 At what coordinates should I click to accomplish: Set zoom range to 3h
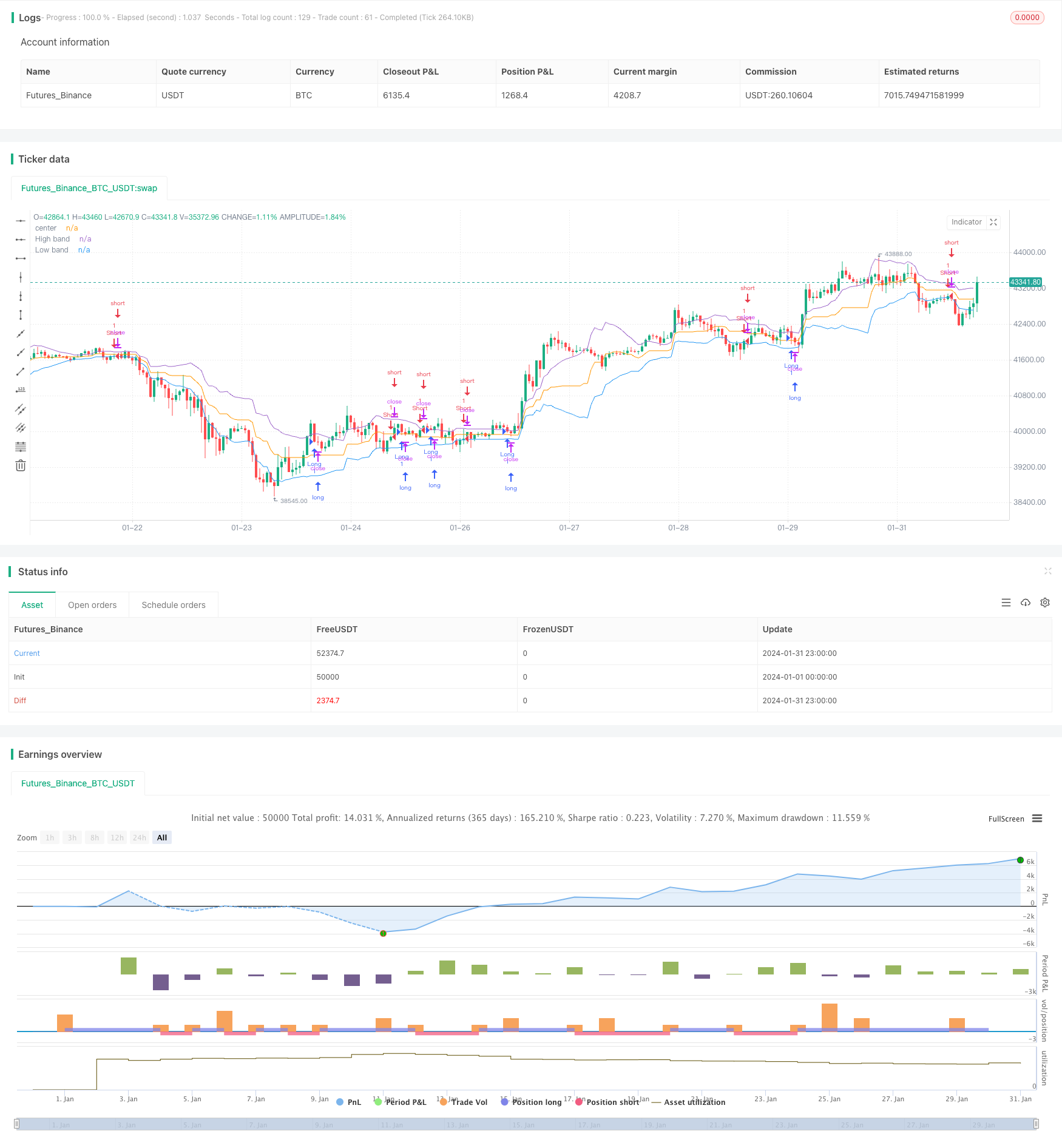[72, 837]
